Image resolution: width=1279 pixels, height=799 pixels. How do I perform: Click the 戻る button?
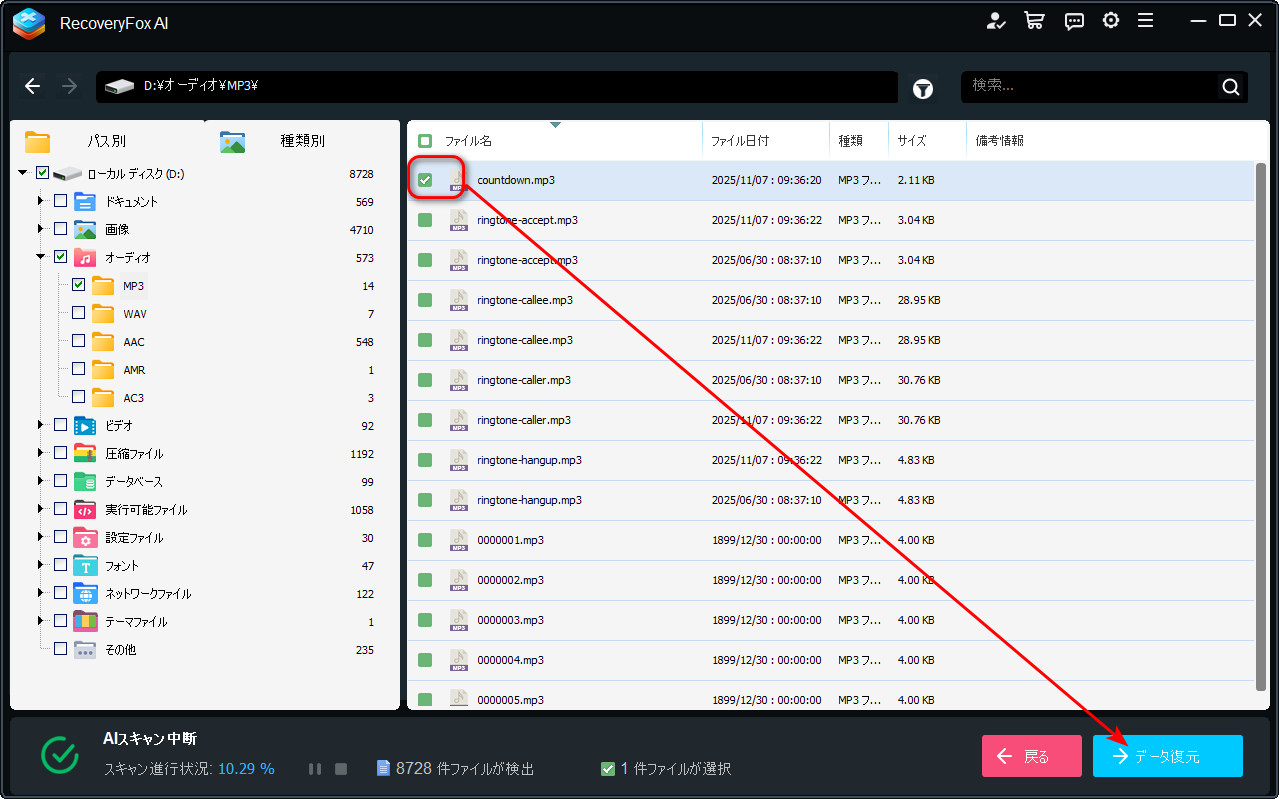point(1031,756)
